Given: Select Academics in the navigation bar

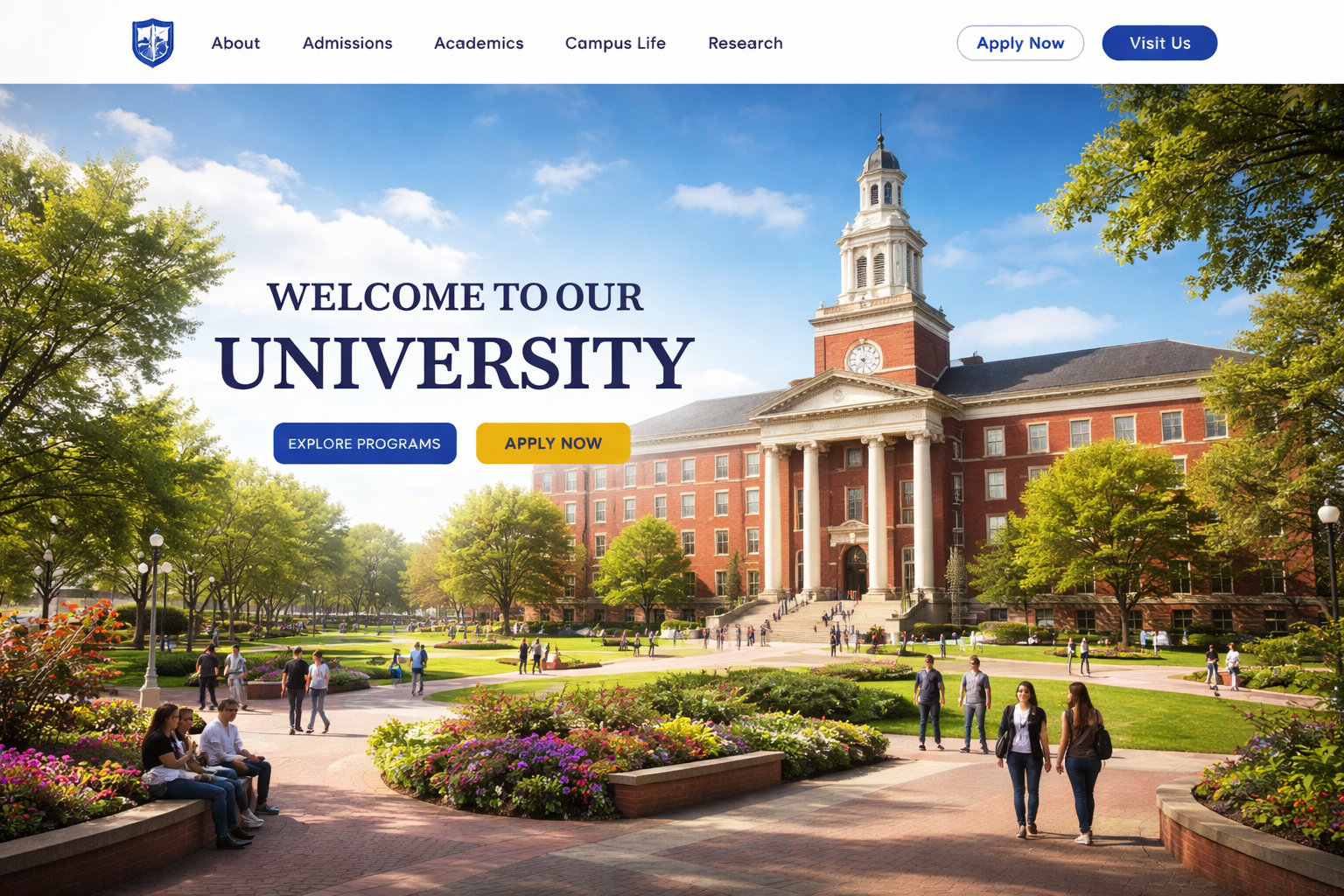Looking at the screenshot, I should [x=479, y=43].
